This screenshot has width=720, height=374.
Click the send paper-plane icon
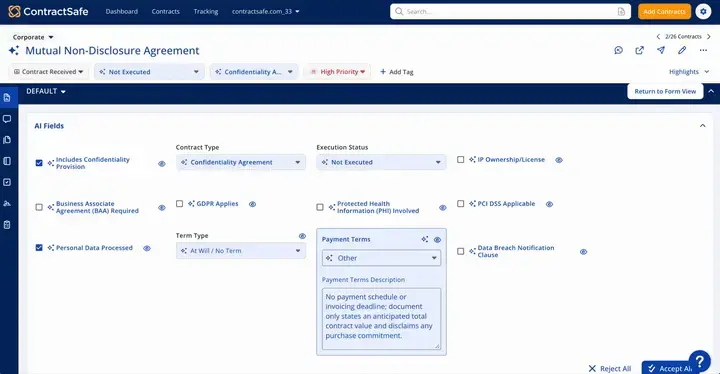tap(661, 50)
